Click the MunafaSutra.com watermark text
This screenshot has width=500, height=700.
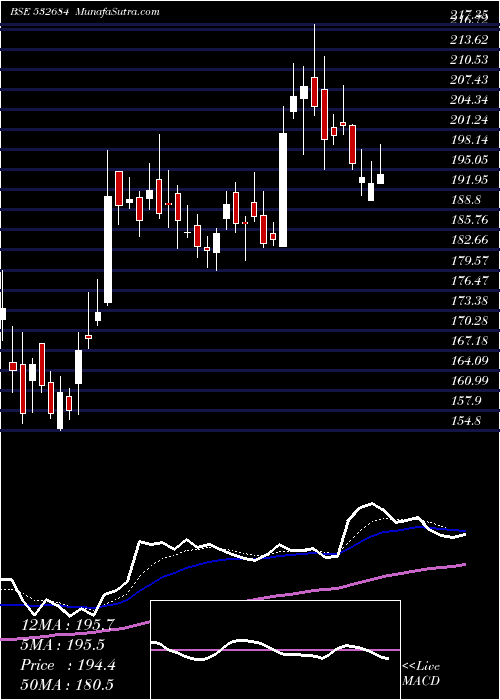(x=118, y=11)
